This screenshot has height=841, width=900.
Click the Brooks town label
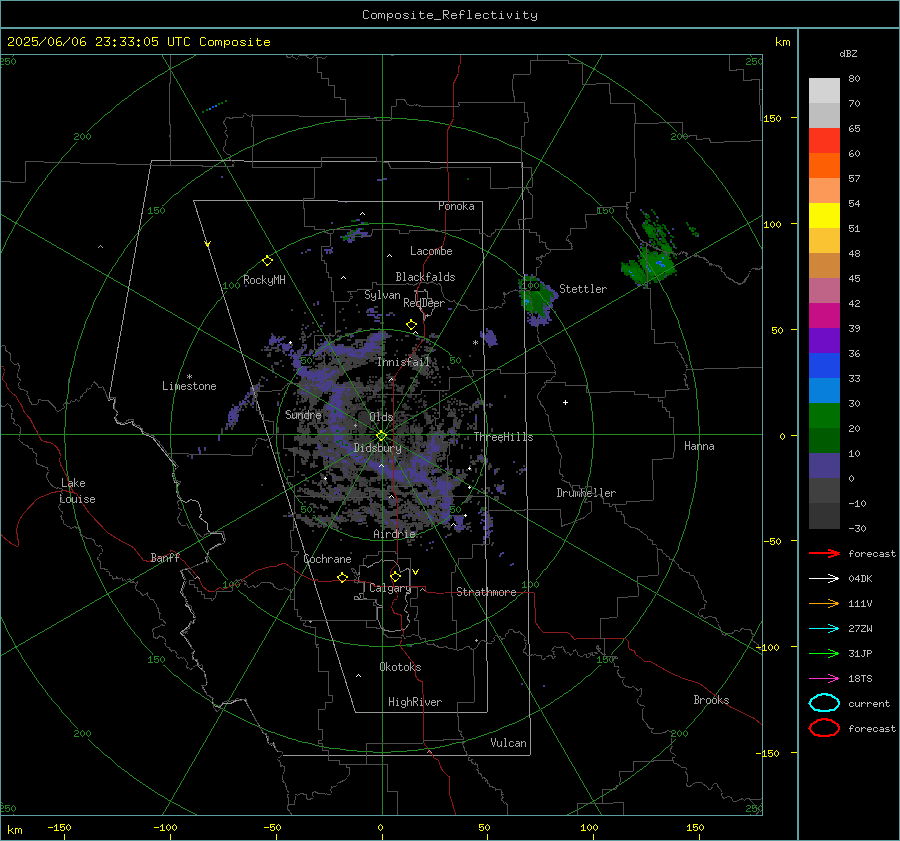click(x=711, y=700)
